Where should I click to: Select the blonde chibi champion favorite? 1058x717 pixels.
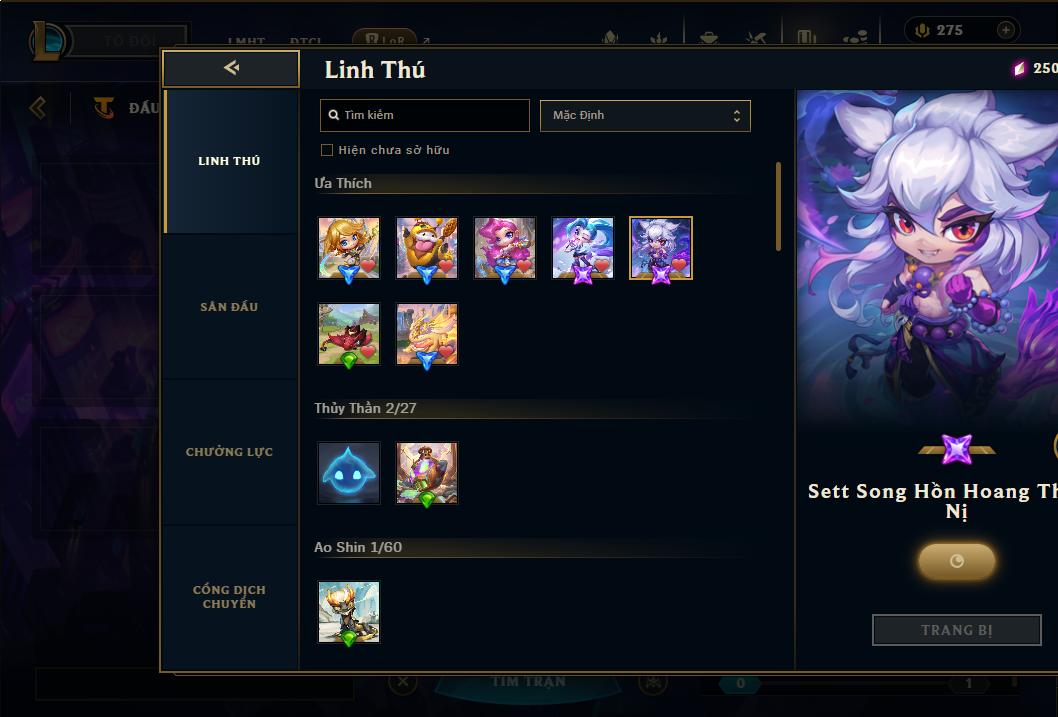tap(349, 248)
